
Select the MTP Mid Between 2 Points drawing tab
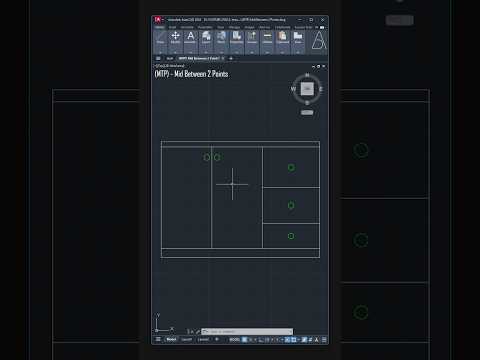[x=199, y=58]
